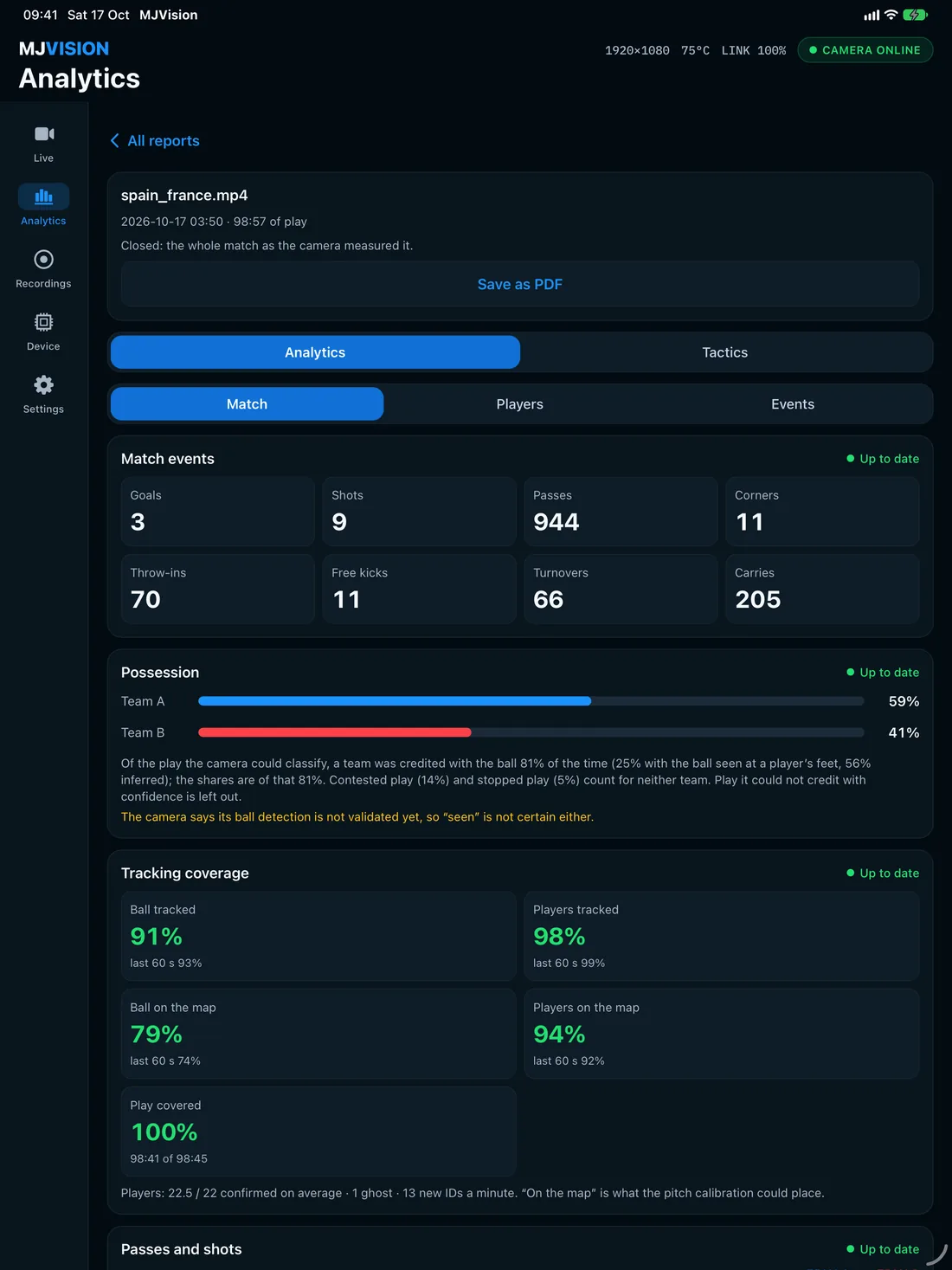Image resolution: width=952 pixels, height=1270 pixels.
Task: Click the Carries 205 stat card
Action: coord(822,590)
